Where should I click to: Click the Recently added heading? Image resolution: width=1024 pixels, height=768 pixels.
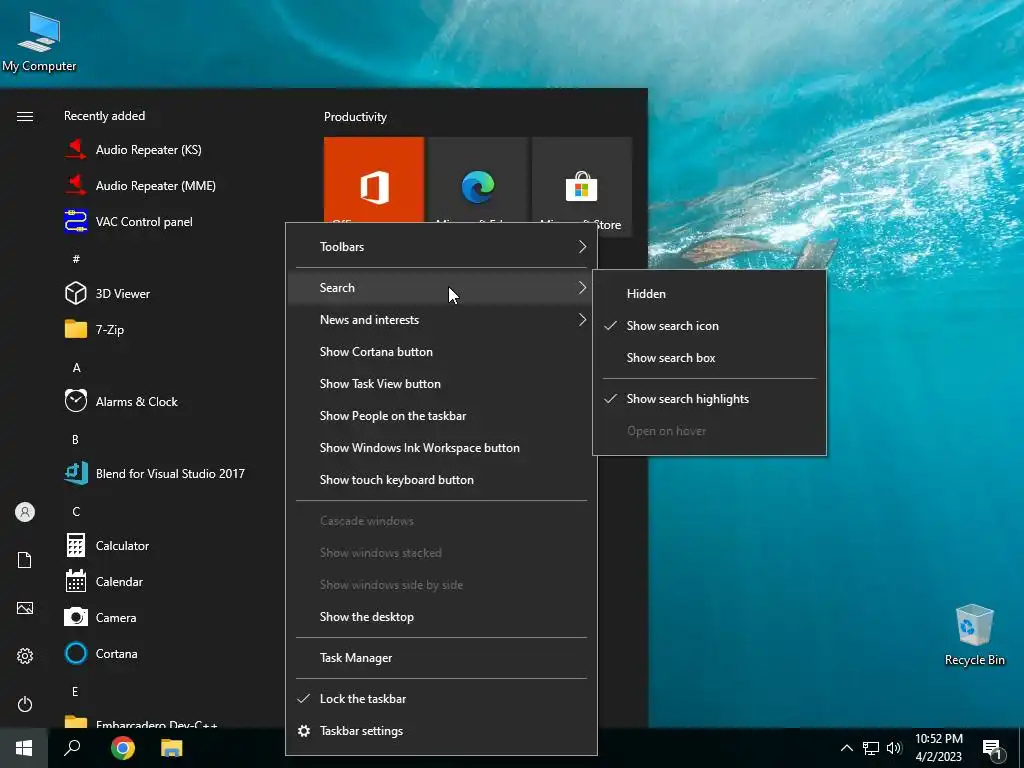pyautogui.click(x=104, y=116)
